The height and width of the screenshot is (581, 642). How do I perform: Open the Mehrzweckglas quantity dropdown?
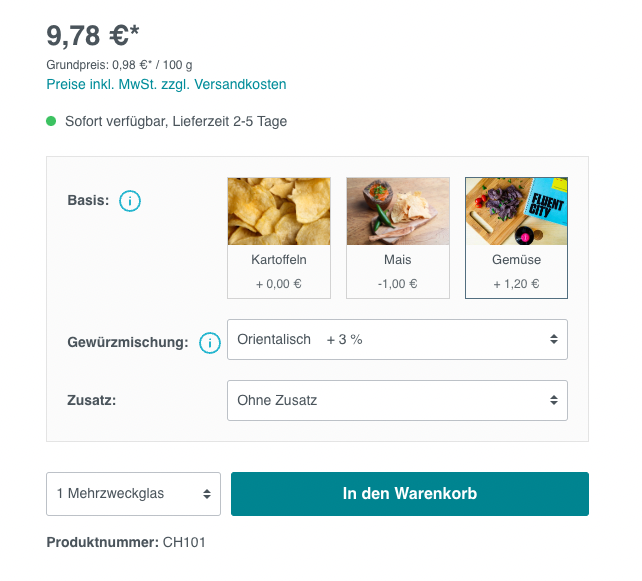(133, 494)
